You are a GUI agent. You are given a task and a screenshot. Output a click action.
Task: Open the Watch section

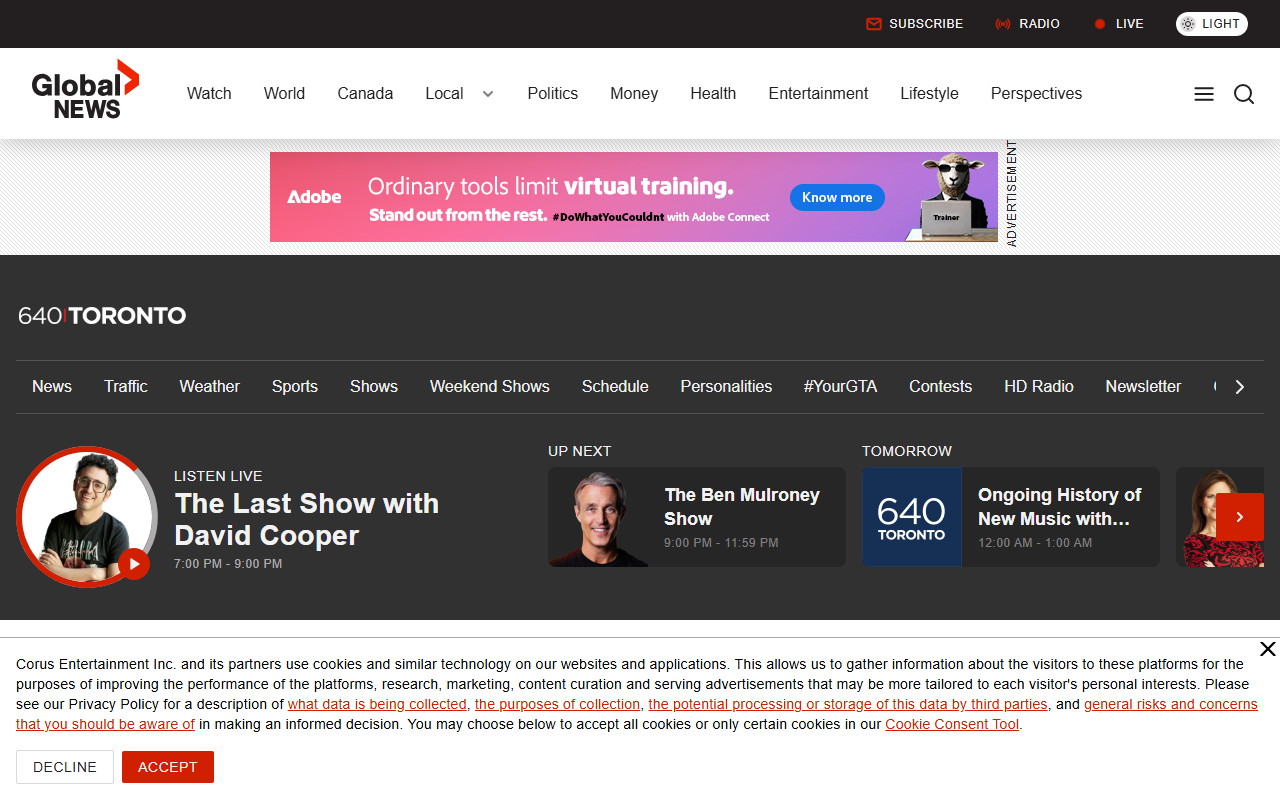pyautogui.click(x=209, y=93)
